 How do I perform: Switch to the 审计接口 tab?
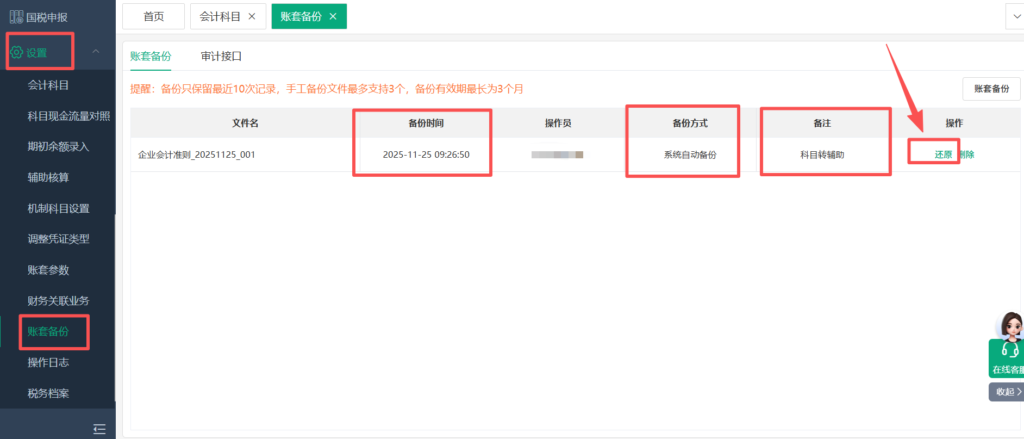coord(220,57)
